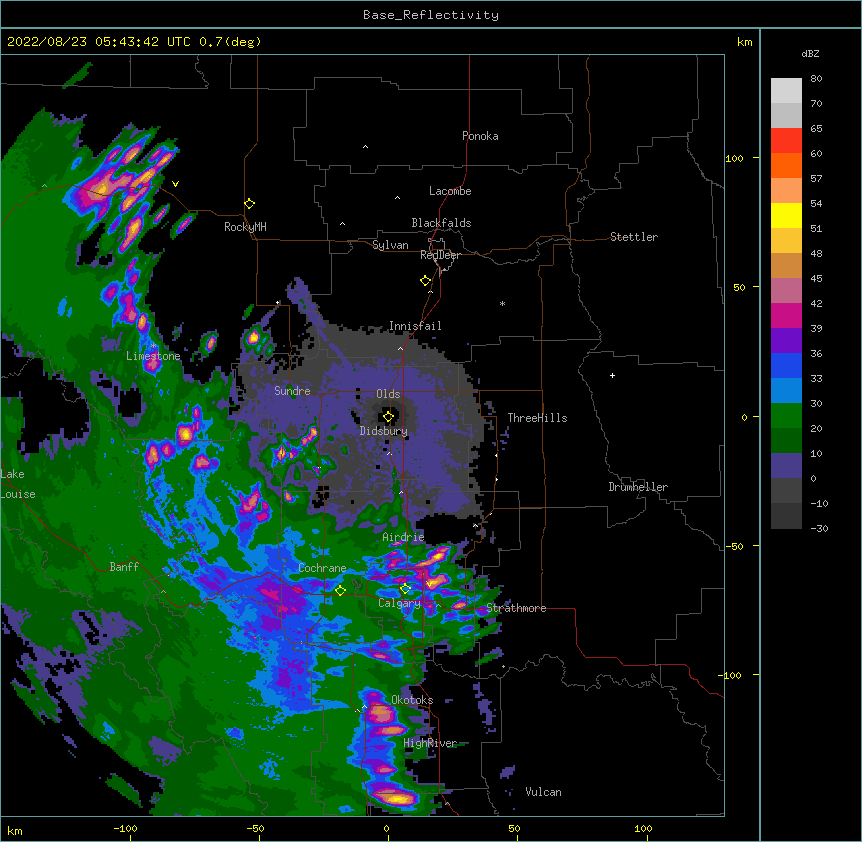The height and width of the screenshot is (842, 862).
Task: Click the ThreeHills town label
Action: point(537,418)
